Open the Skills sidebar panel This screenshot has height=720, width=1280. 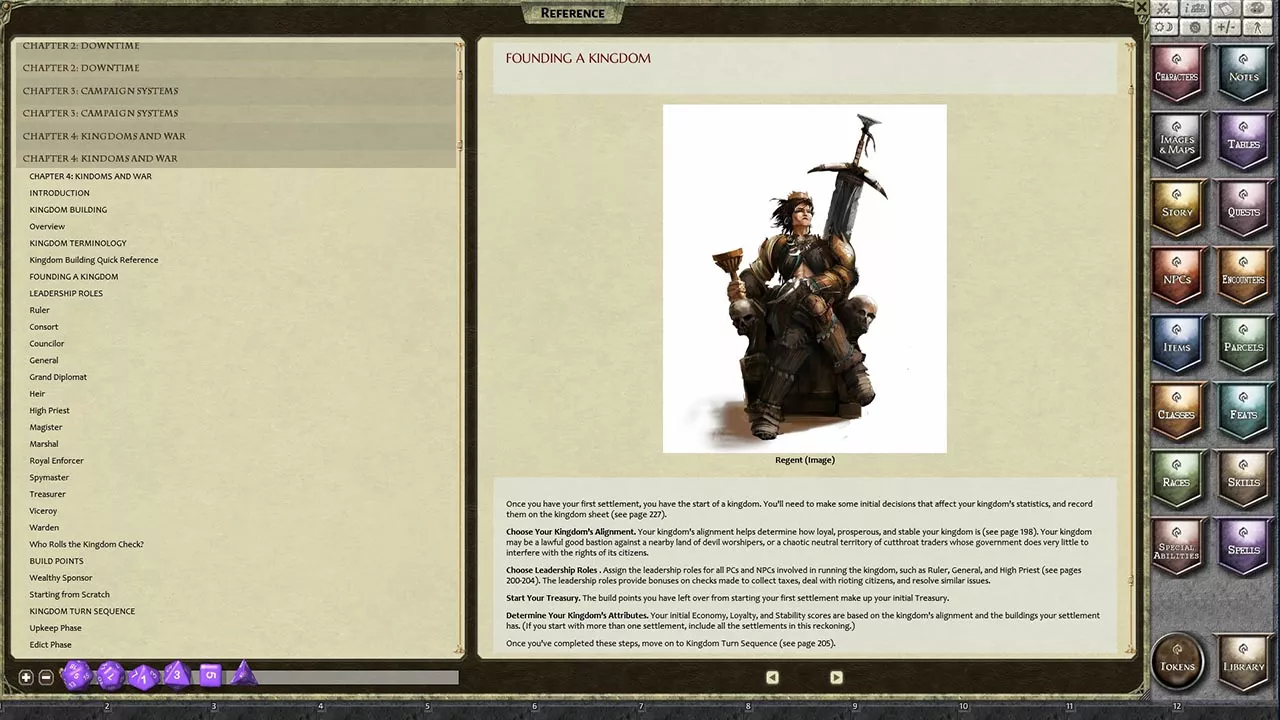tap(1243, 478)
